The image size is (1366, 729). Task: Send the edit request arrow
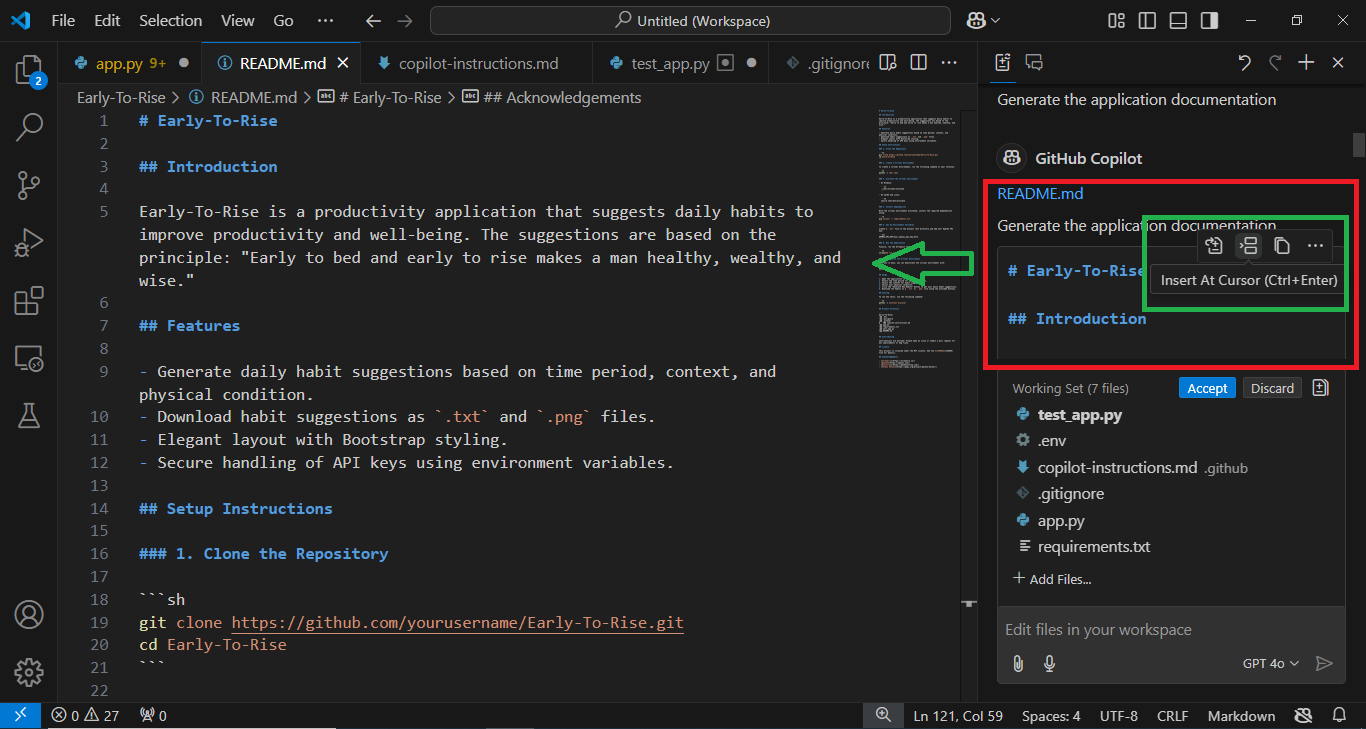point(1324,663)
